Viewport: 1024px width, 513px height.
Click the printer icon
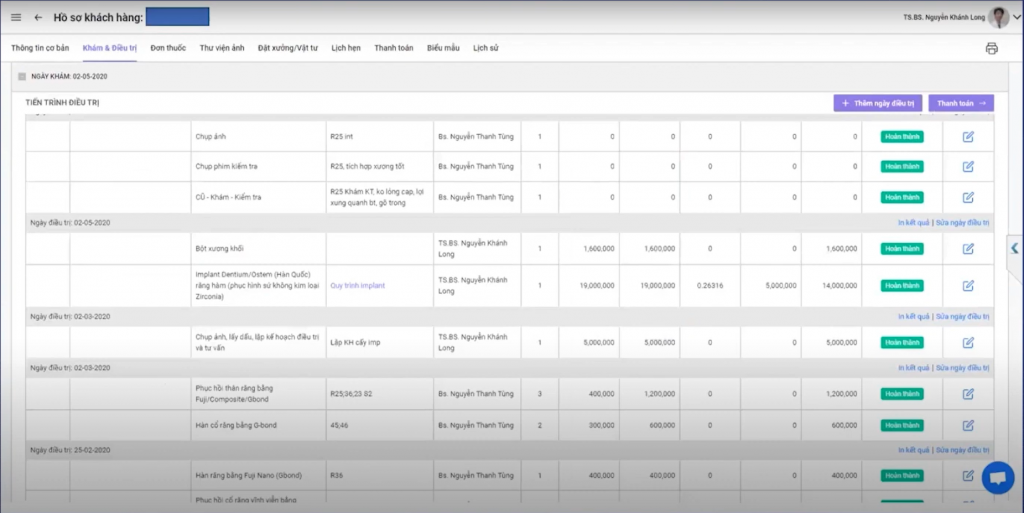point(991,48)
